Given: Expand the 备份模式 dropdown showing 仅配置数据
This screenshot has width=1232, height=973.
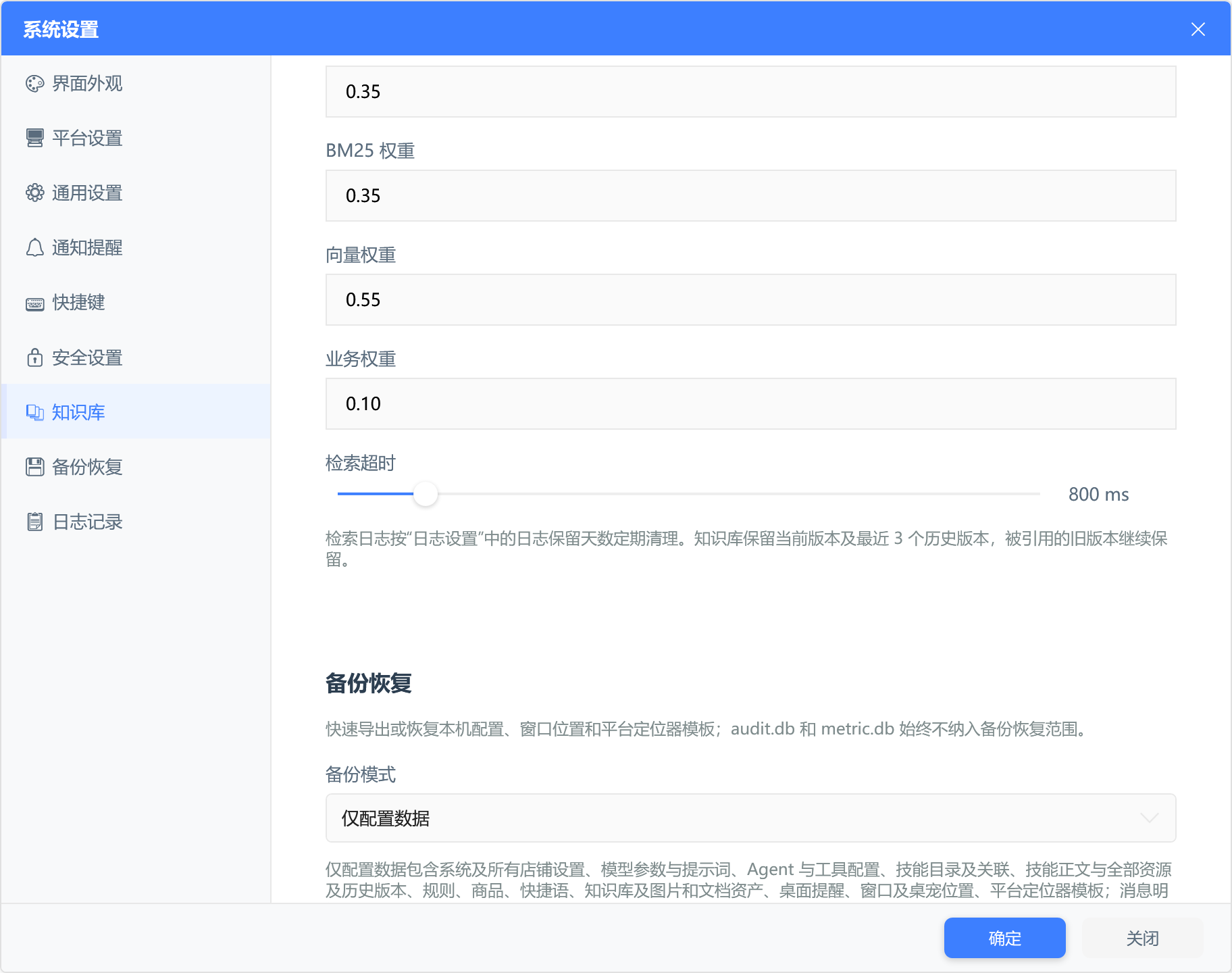Looking at the screenshot, I should [750, 818].
